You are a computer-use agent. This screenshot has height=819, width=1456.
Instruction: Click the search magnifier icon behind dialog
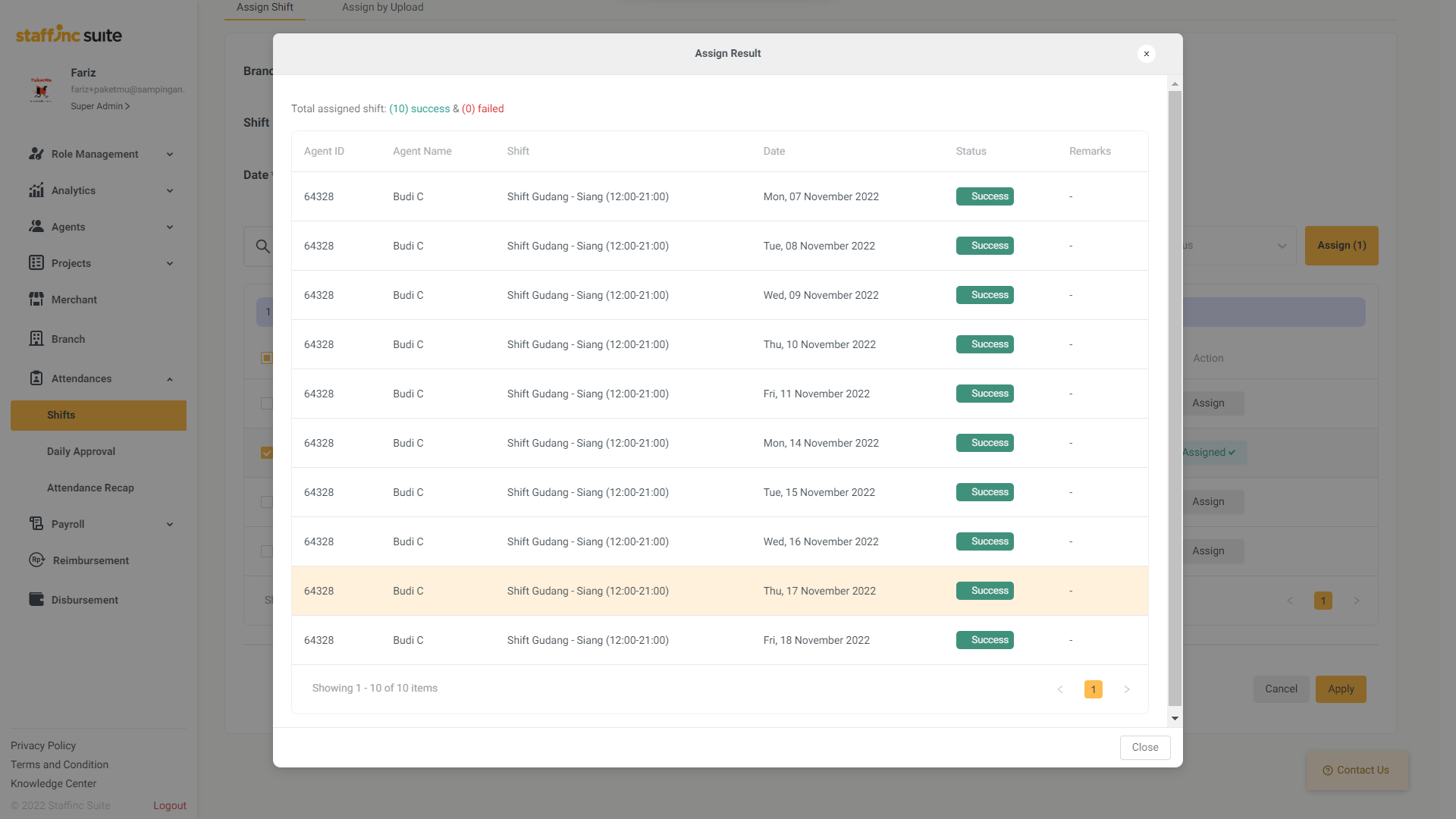[x=262, y=246]
